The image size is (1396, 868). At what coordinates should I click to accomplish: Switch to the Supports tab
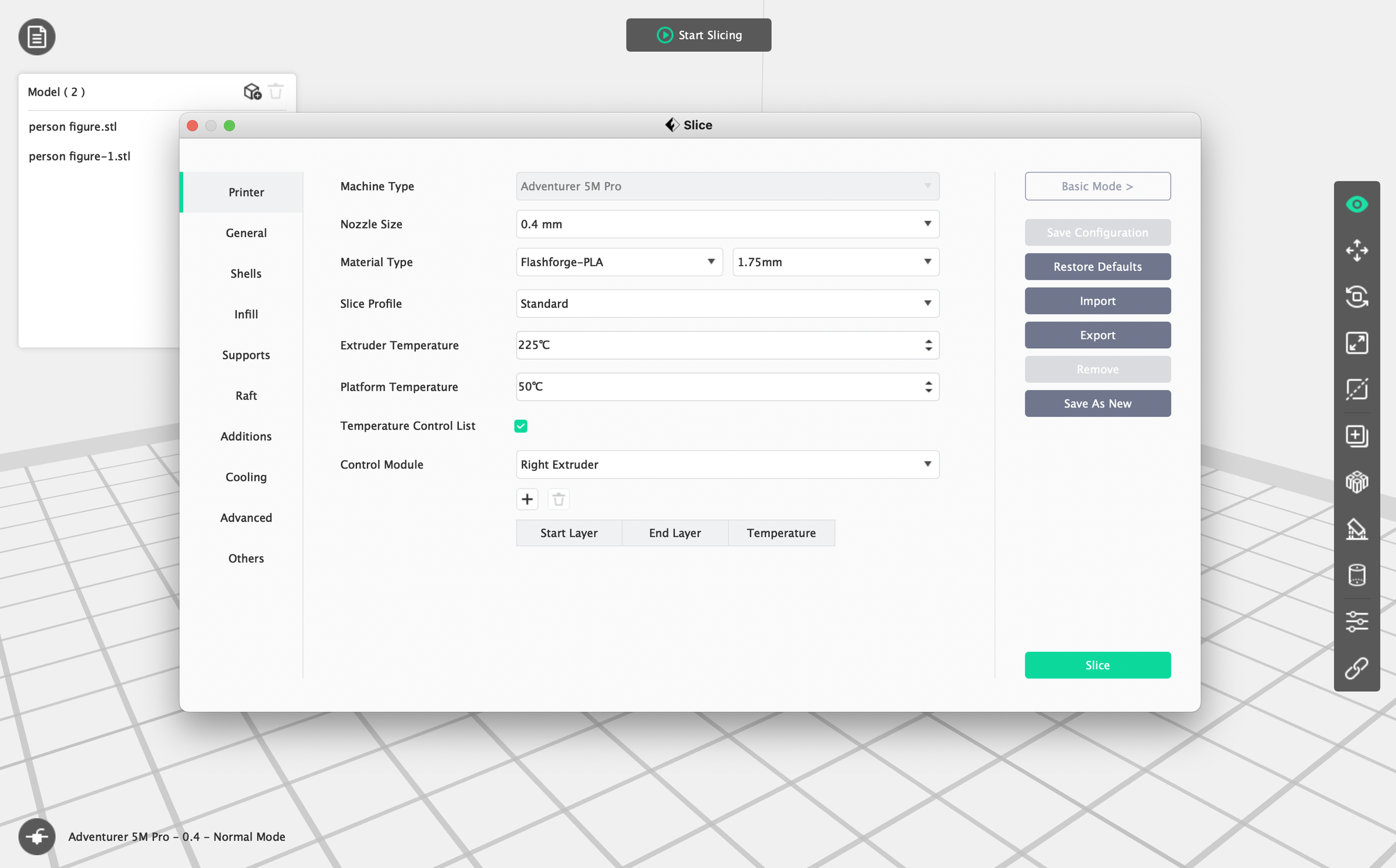click(245, 355)
